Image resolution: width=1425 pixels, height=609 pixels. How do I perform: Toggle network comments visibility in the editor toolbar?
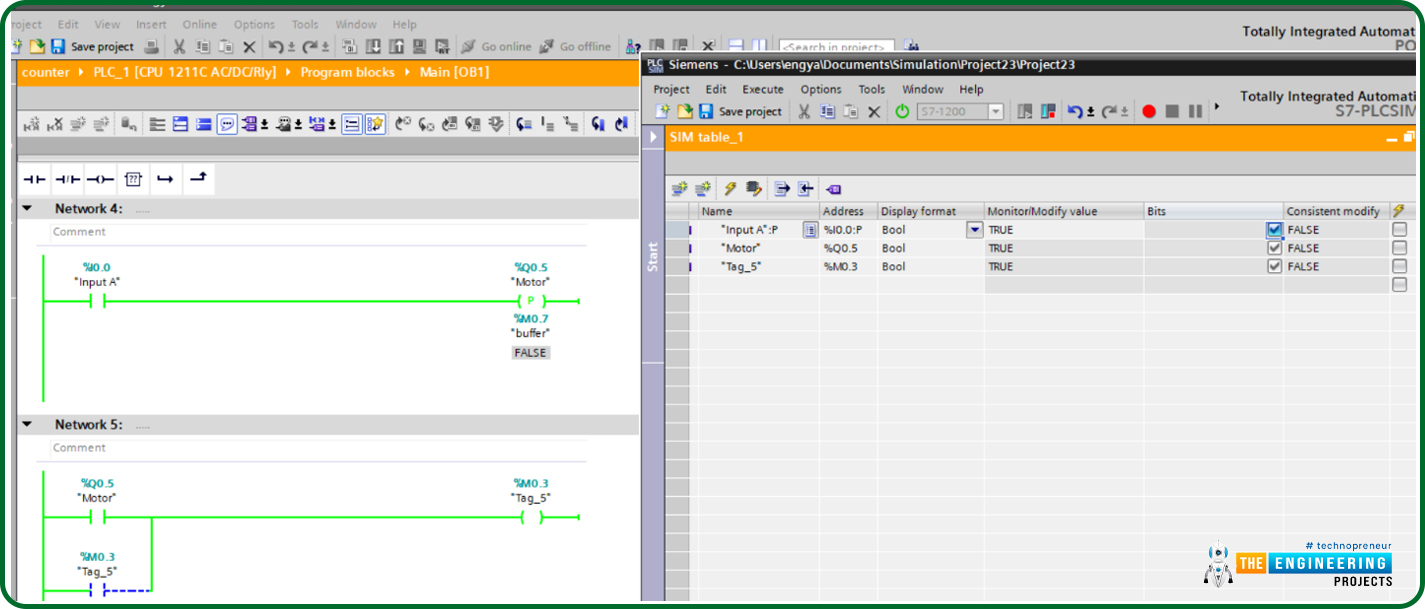pyautogui.click(x=227, y=123)
